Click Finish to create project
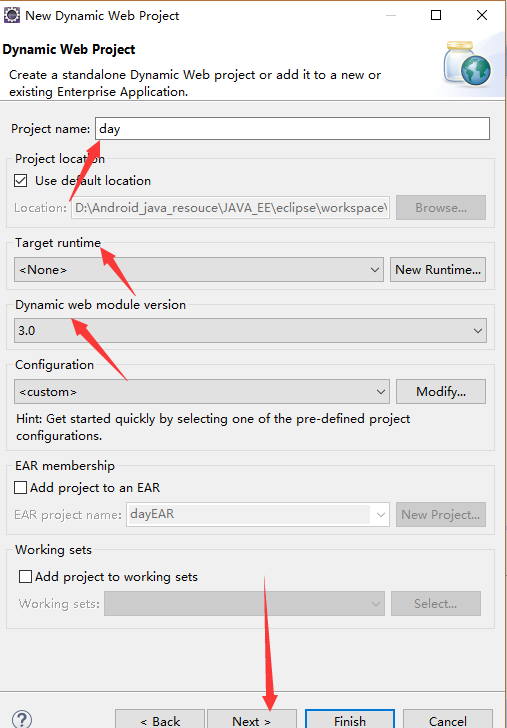The height and width of the screenshot is (728, 507). tap(350, 720)
